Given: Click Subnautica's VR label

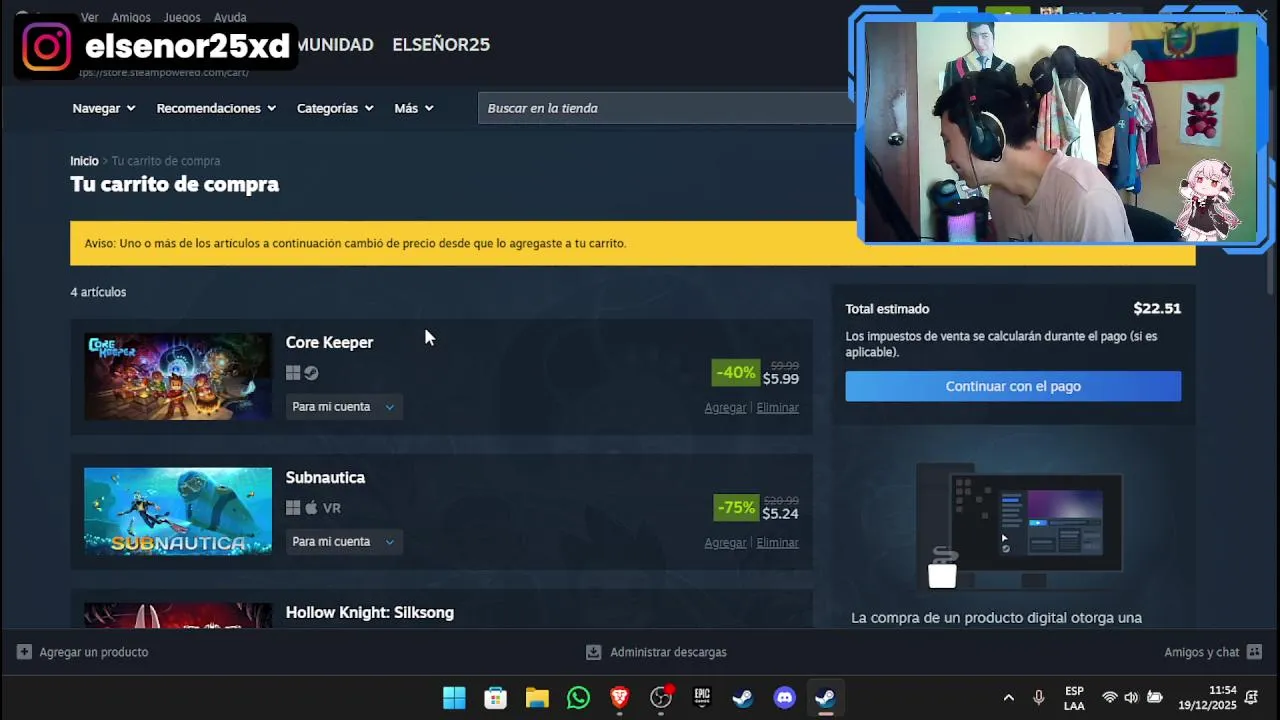Looking at the screenshot, I should pyautogui.click(x=332, y=508).
